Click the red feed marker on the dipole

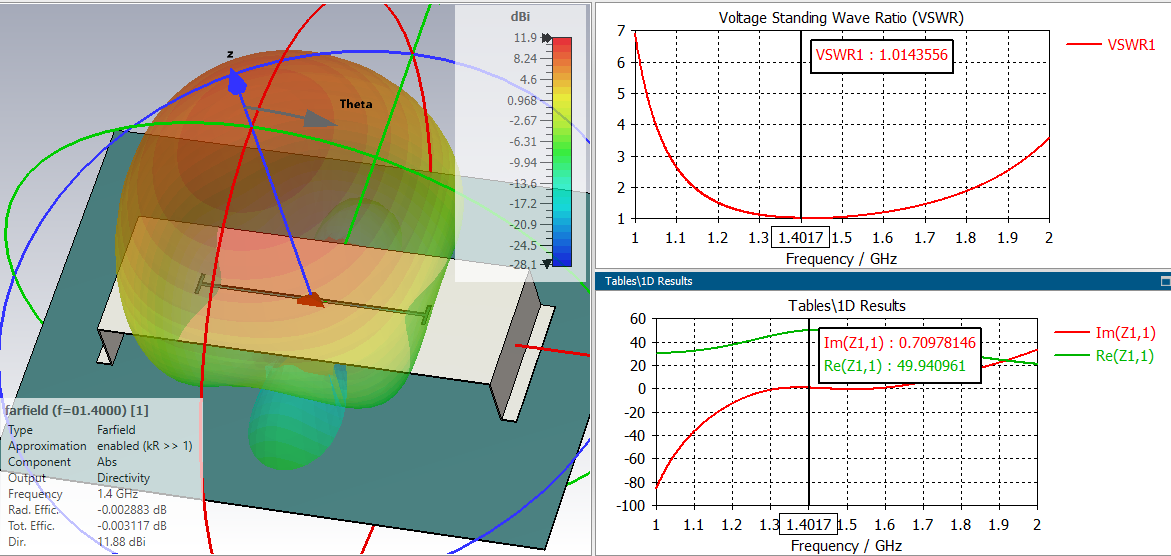point(311,300)
